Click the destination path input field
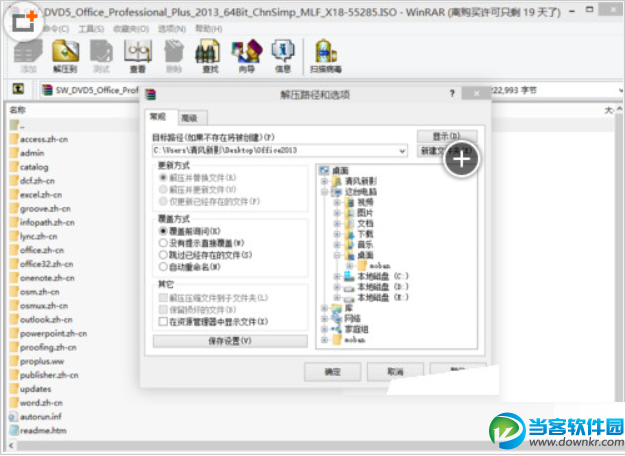This screenshot has height=456, width=625. point(280,151)
